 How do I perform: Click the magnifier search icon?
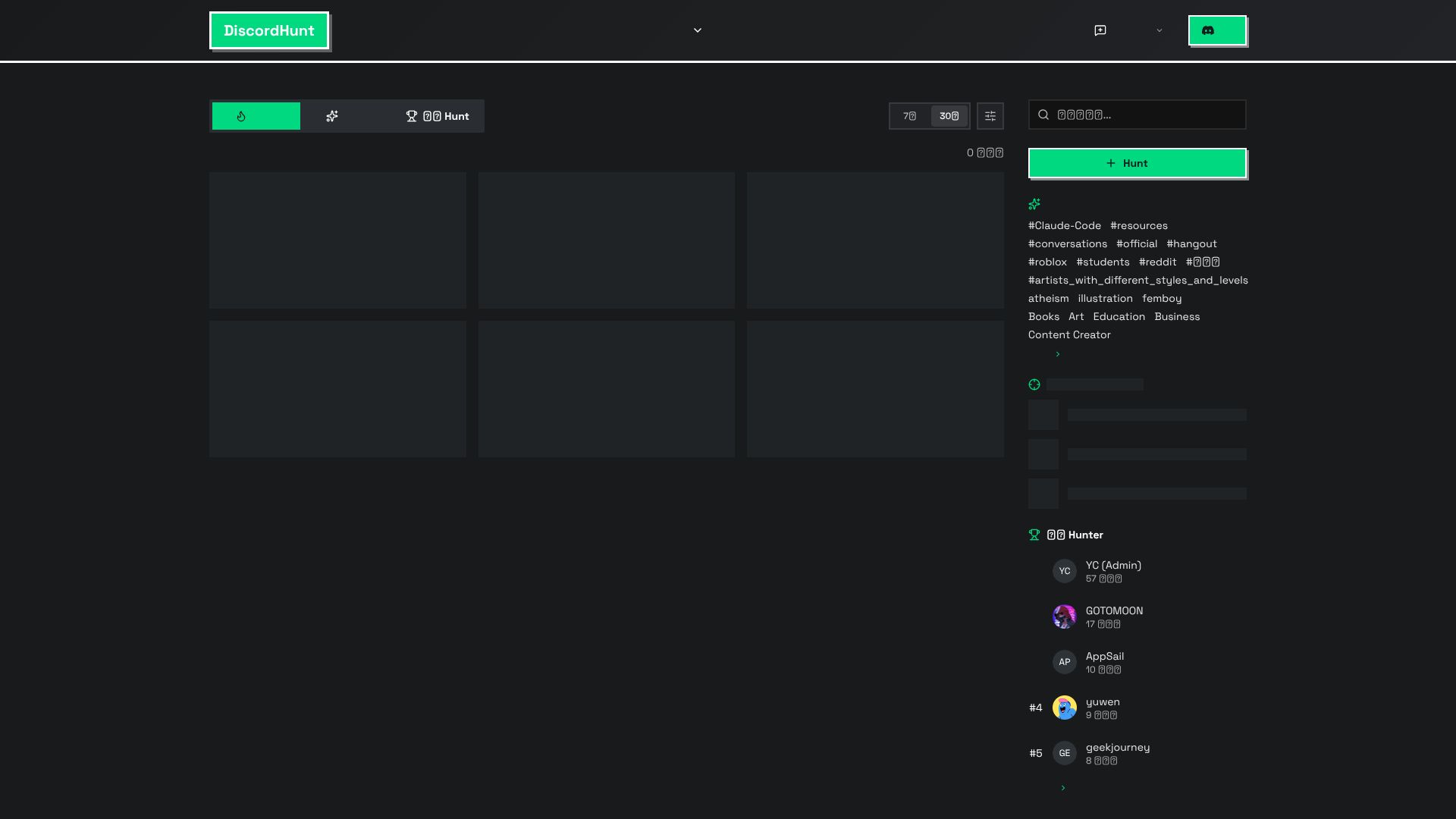(x=1043, y=115)
